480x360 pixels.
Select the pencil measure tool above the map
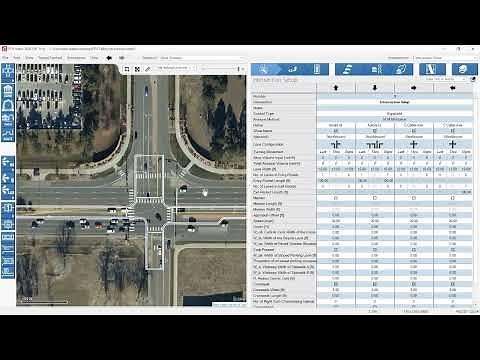point(147,69)
